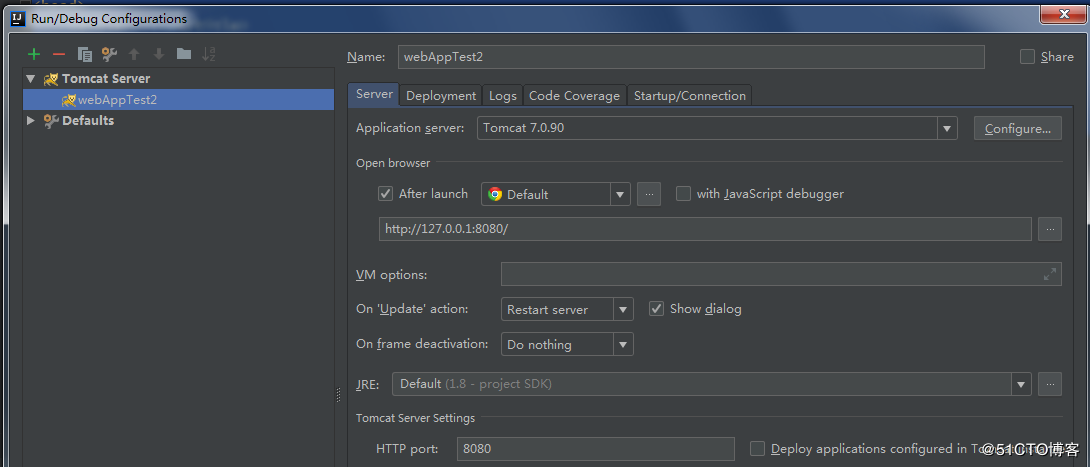Open the On frame deactivation dropdown
This screenshot has height=467, width=1090.
point(567,344)
